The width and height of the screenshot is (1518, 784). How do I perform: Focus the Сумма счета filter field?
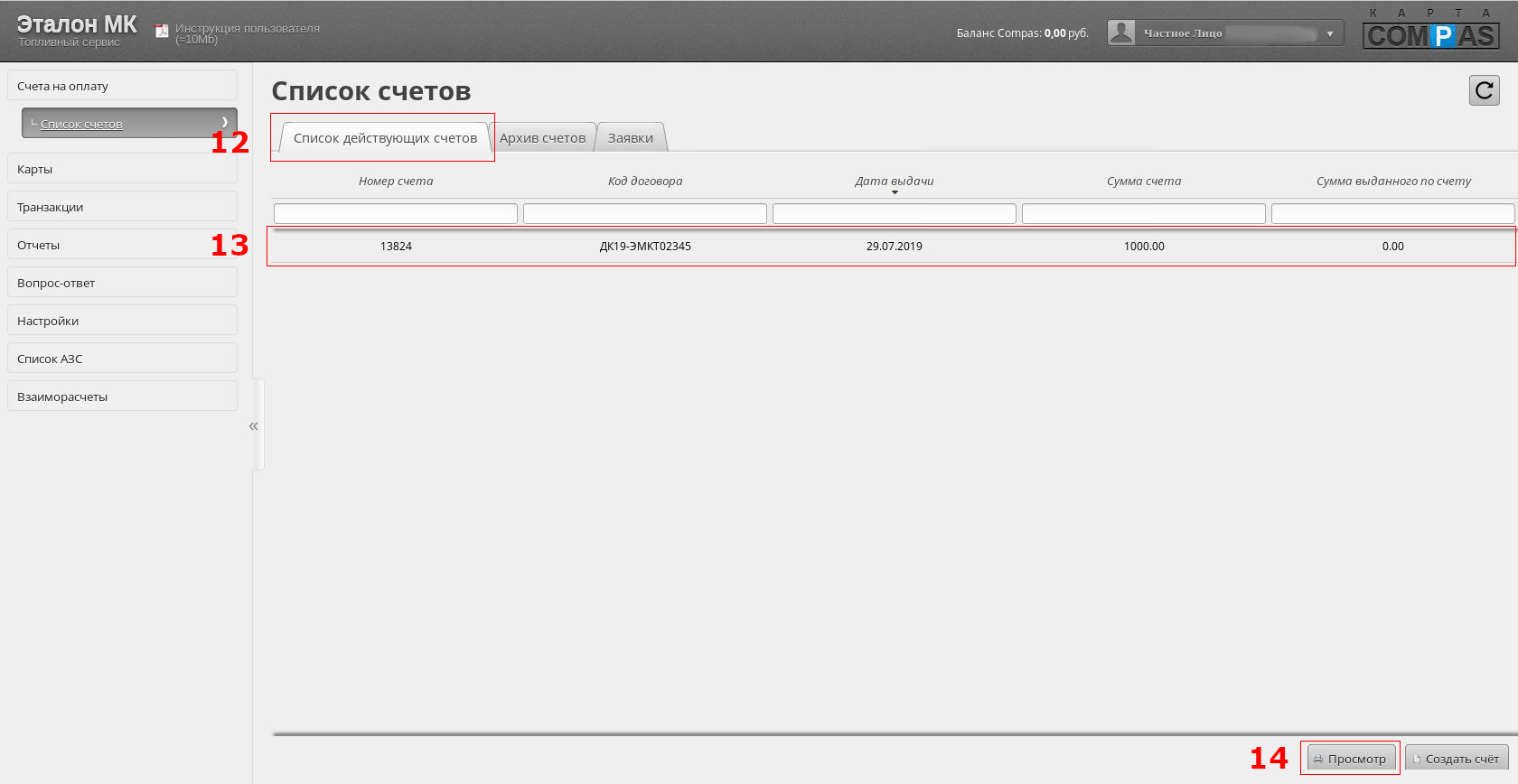[1144, 213]
